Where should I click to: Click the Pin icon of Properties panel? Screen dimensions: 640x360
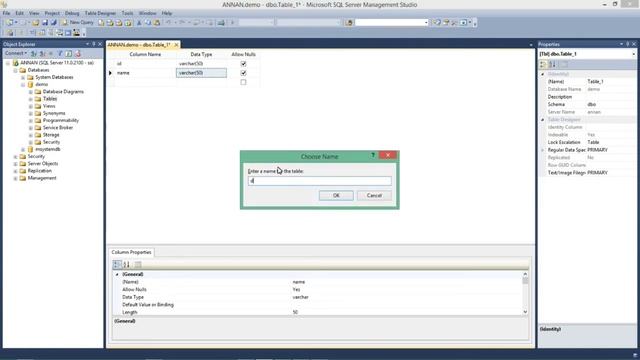628,44
